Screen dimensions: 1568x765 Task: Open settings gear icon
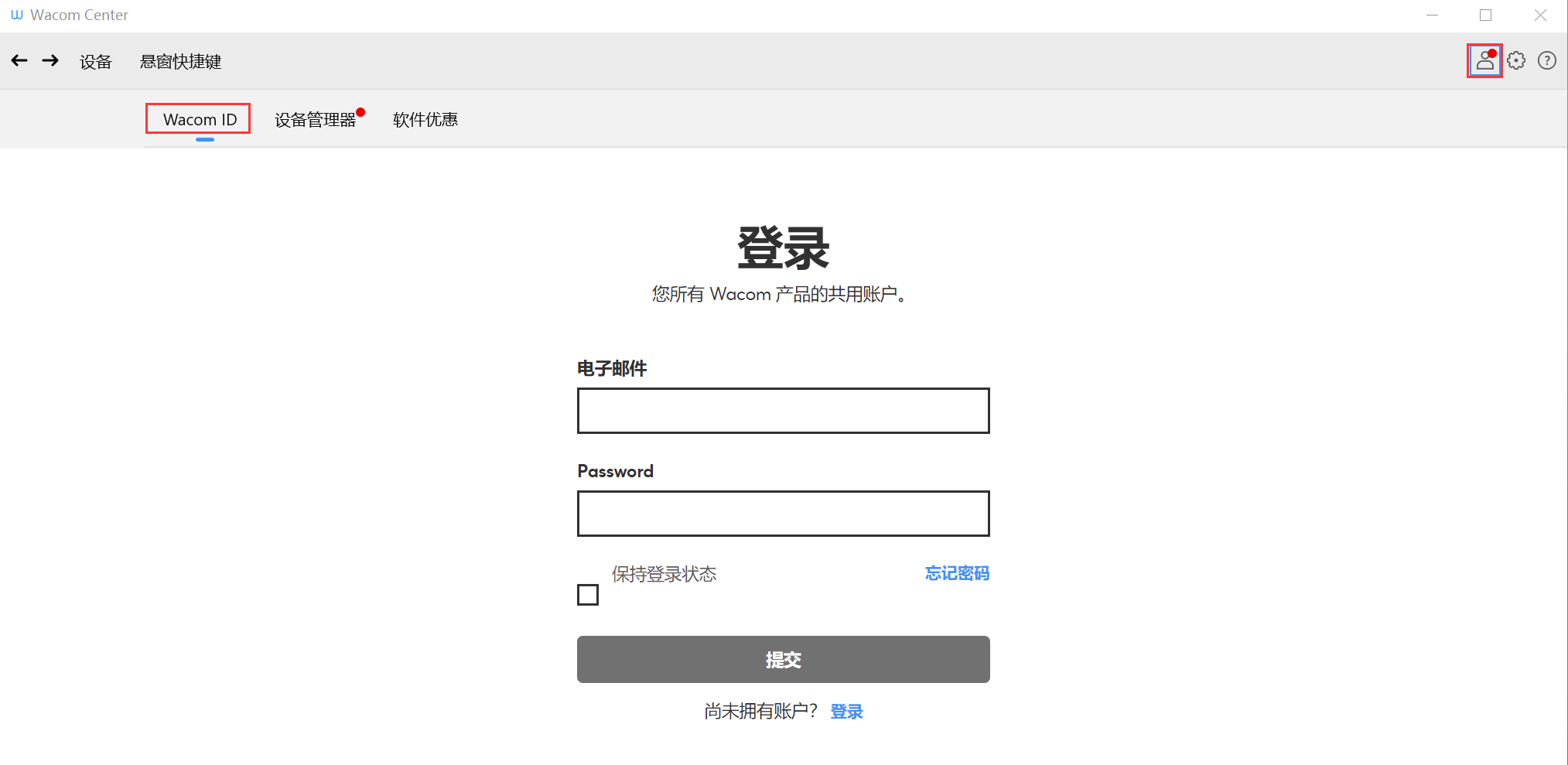point(1516,60)
